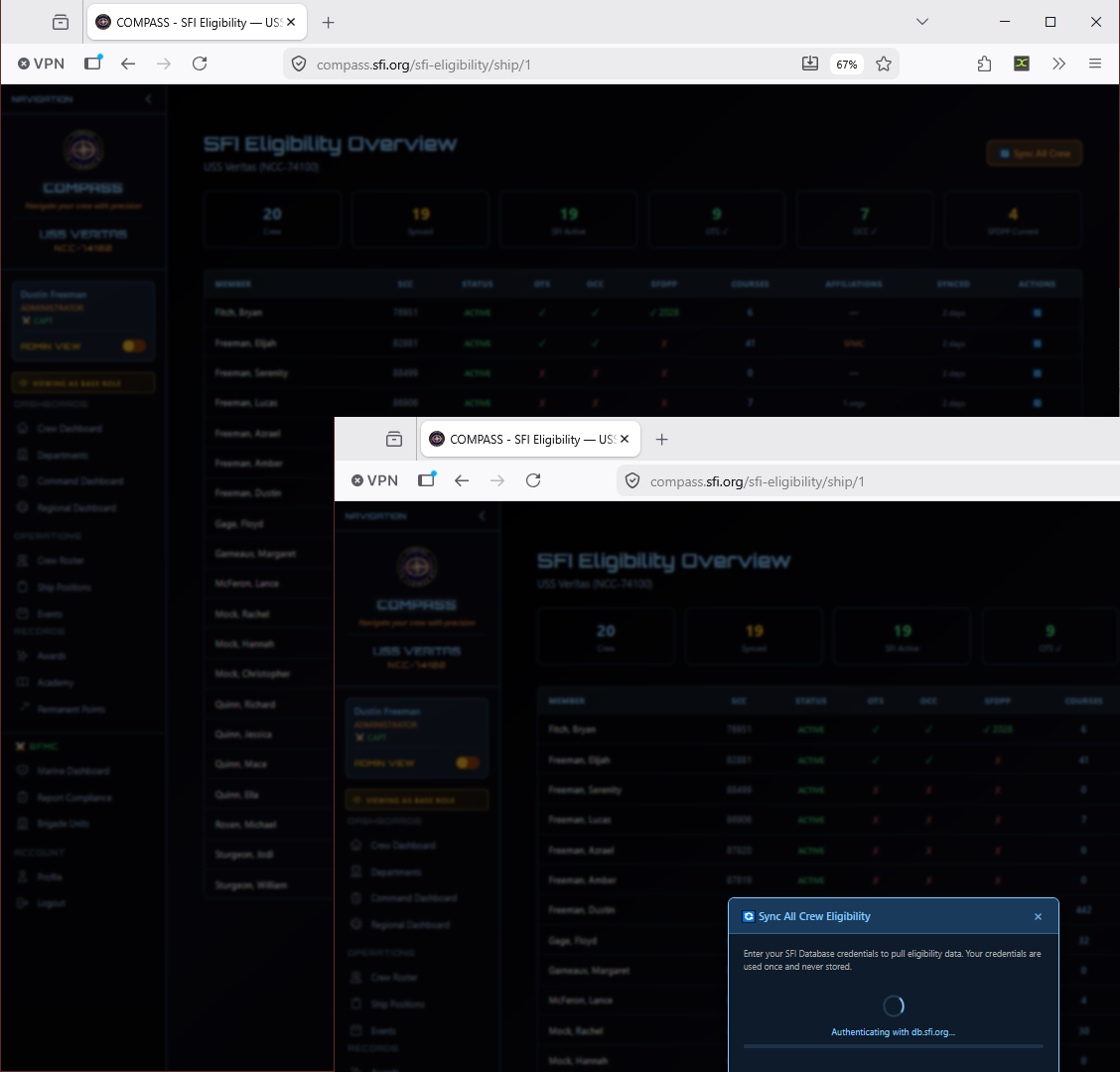Screen dimensions: 1120x1072
Task: Open Report Compliance in back window sidebar
Action: (74, 798)
